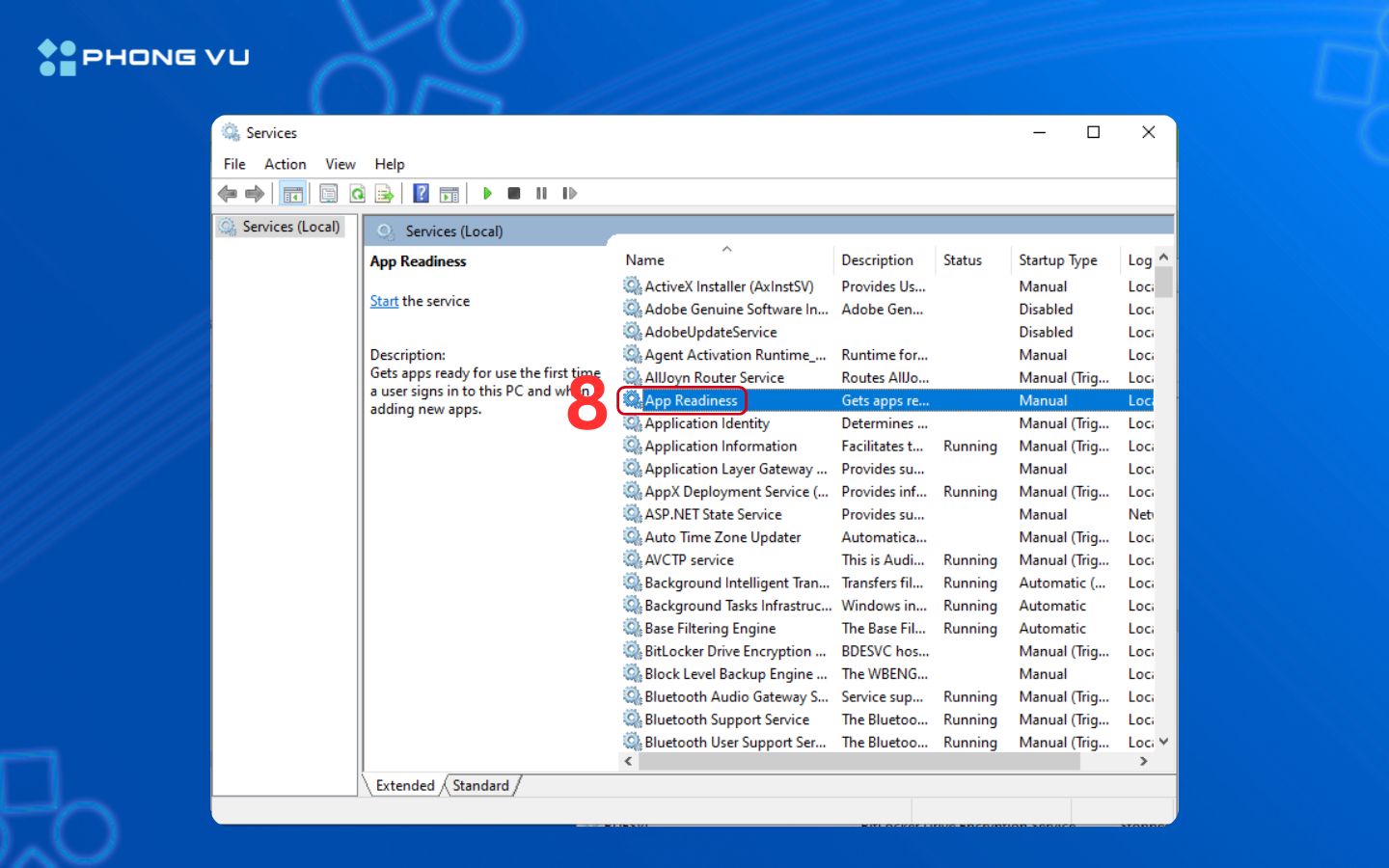1389x868 pixels.
Task: Open the Help question mark icon
Action: point(421,194)
